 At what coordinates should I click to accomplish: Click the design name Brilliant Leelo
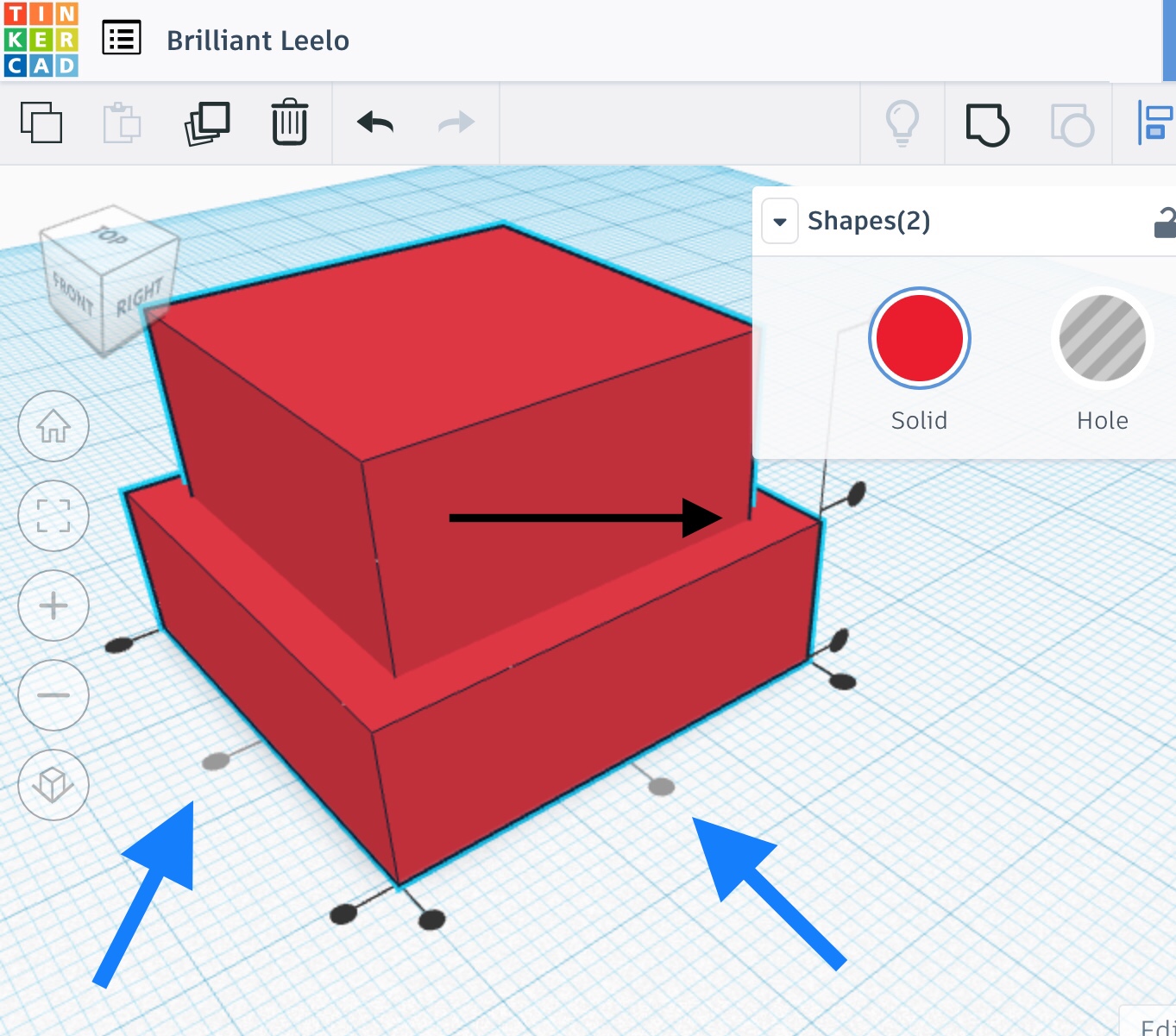258,41
